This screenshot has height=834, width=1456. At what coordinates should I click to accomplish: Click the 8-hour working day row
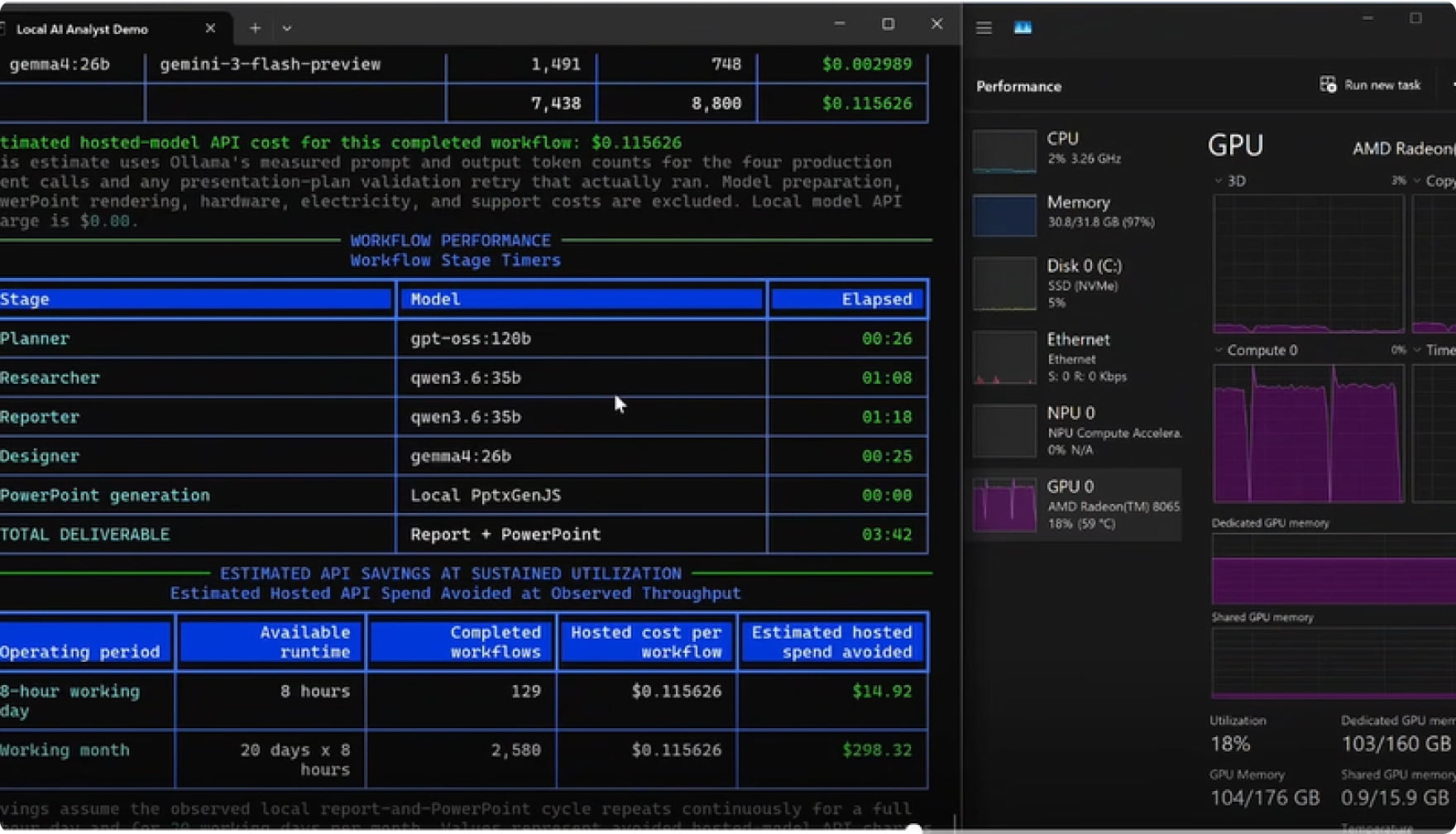pos(463,701)
